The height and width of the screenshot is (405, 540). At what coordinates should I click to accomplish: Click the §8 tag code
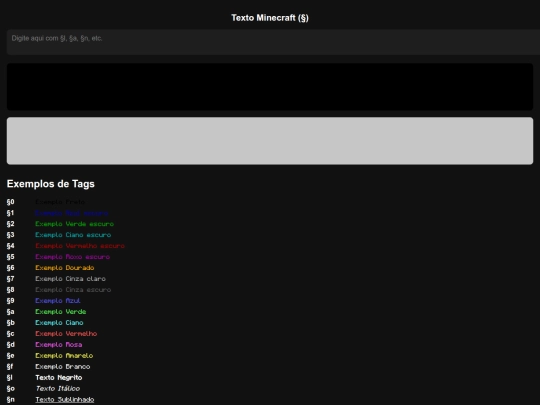point(11,290)
